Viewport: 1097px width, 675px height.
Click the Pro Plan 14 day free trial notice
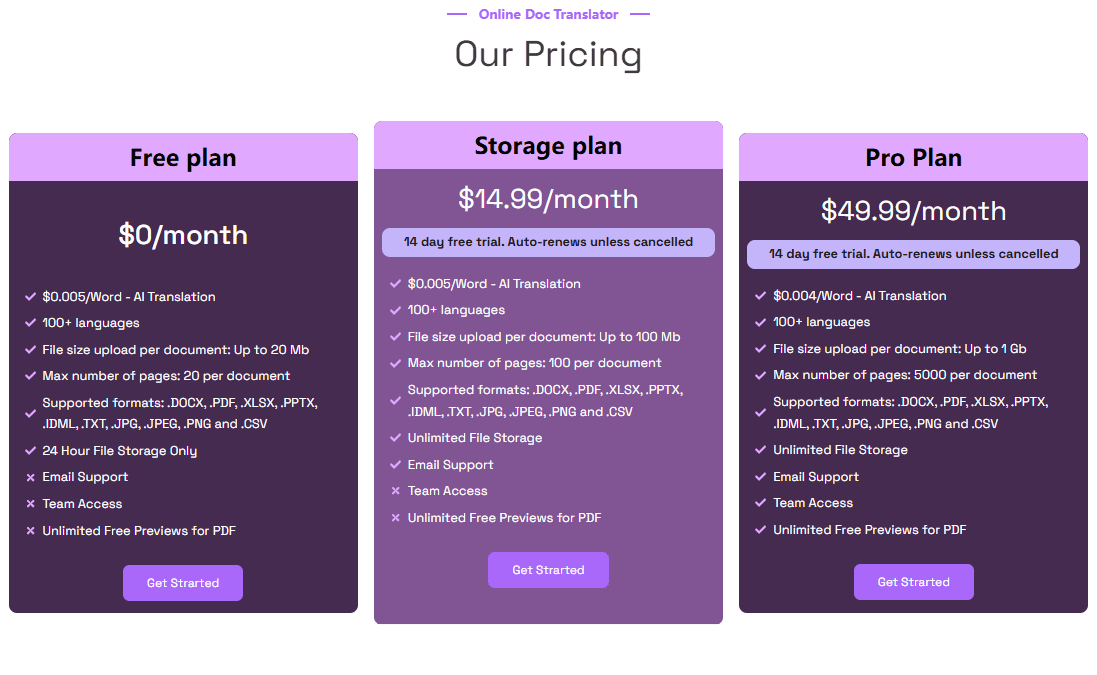[x=913, y=254]
